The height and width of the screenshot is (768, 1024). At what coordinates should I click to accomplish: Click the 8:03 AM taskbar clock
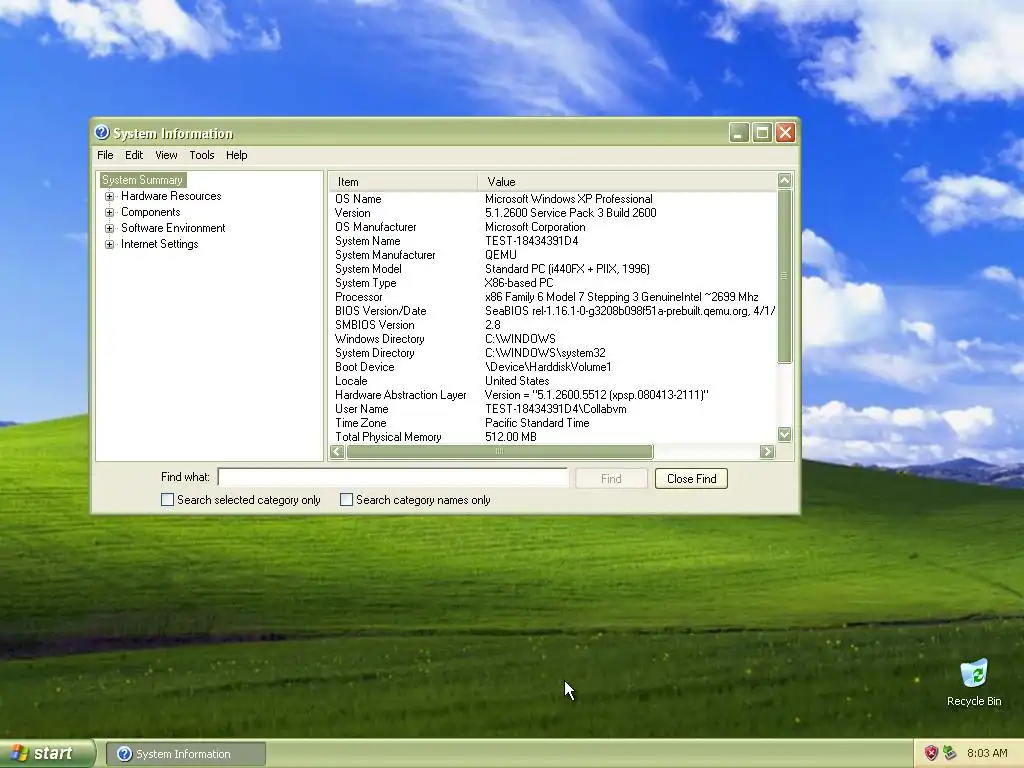click(987, 753)
